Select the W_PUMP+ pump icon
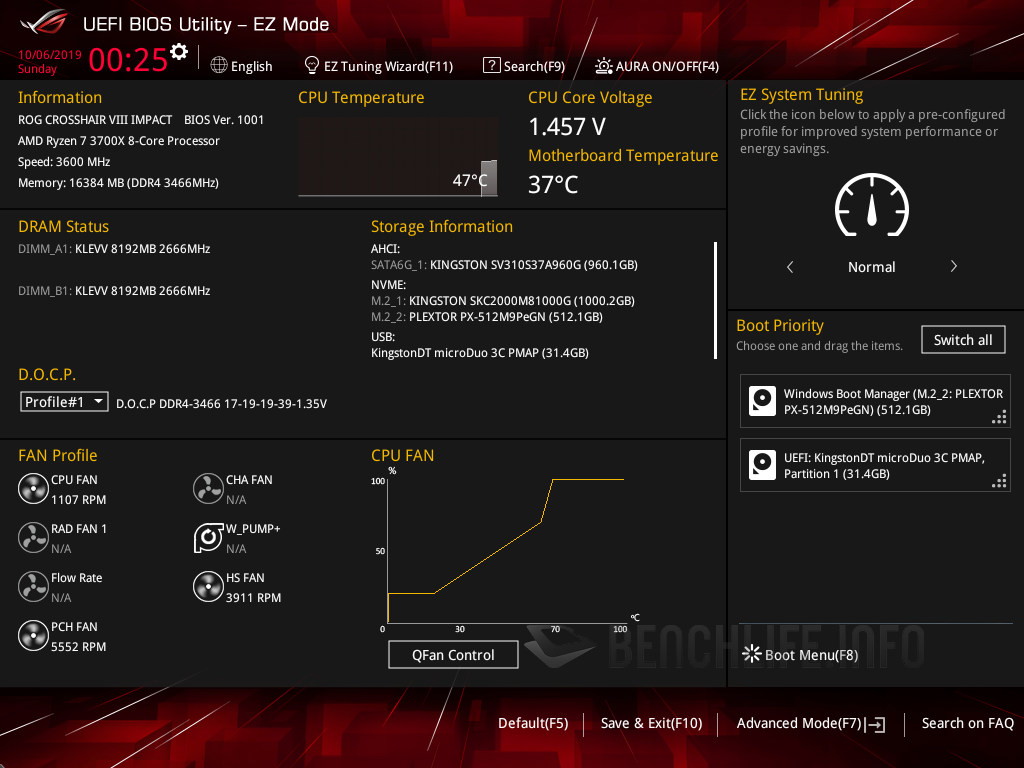Screen dimensions: 1024x768 [x=208, y=537]
